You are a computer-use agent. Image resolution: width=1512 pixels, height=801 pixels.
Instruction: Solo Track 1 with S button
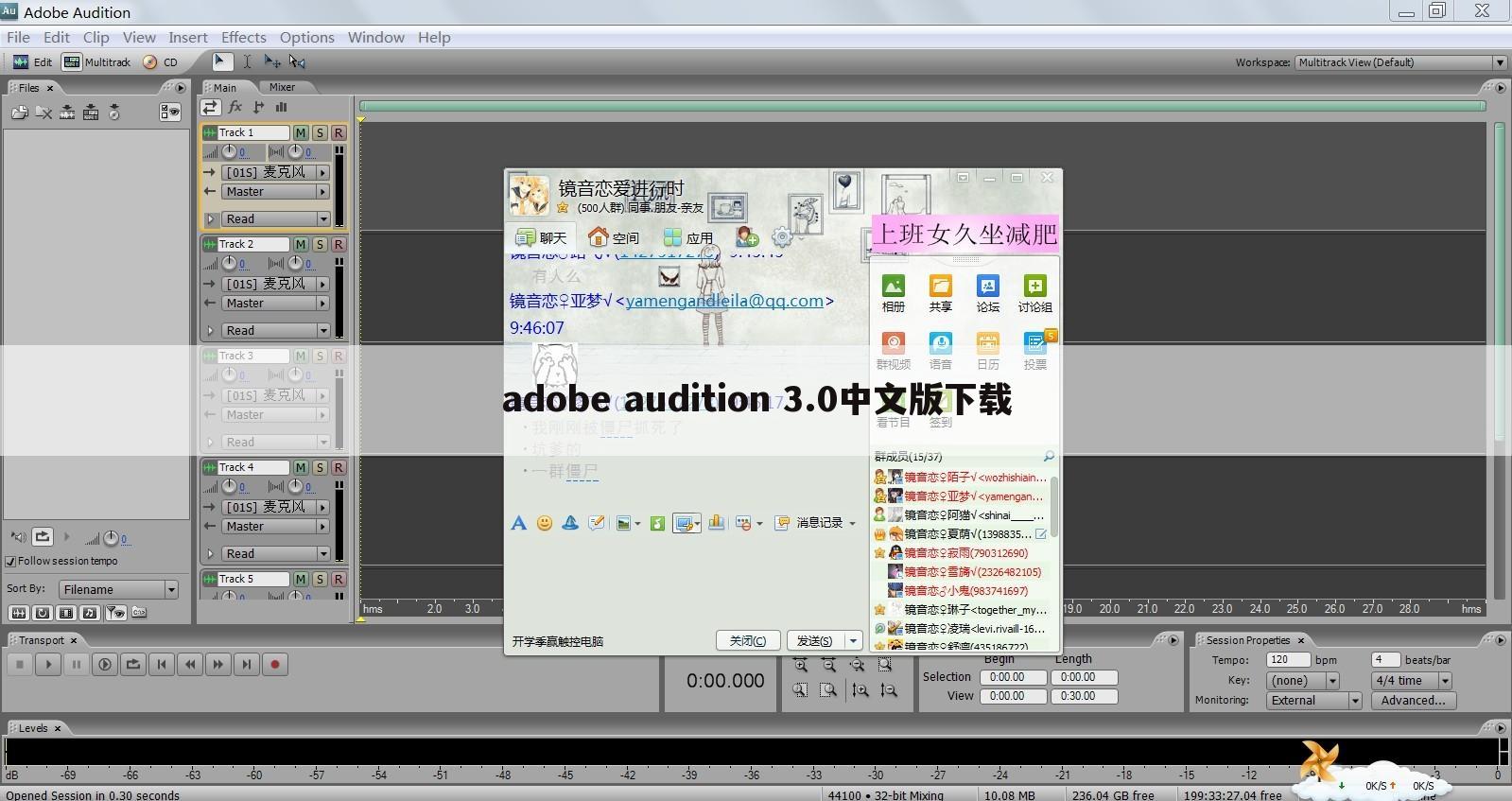(x=320, y=132)
